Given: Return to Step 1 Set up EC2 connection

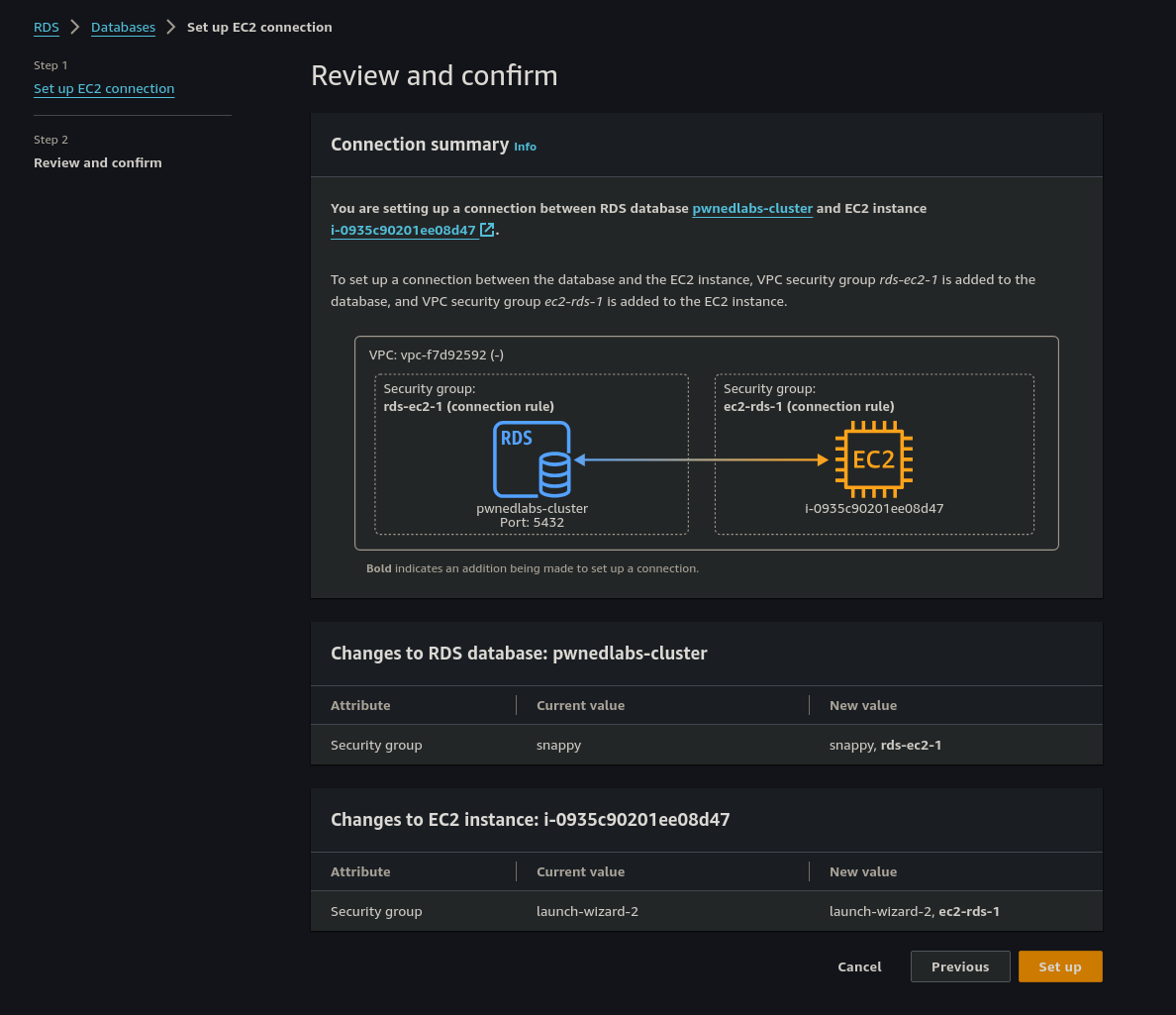Looking at the screenshot, I should [104, 88].
